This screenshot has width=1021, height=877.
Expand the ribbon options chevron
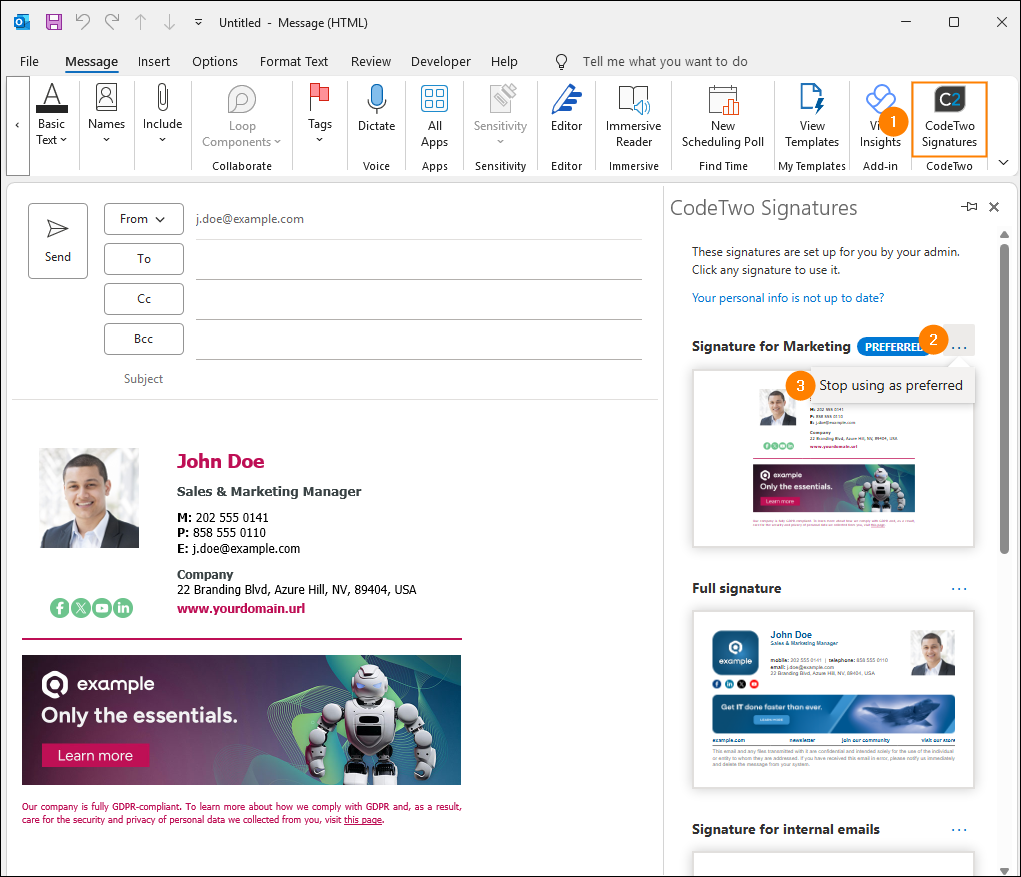(1003, 162)
